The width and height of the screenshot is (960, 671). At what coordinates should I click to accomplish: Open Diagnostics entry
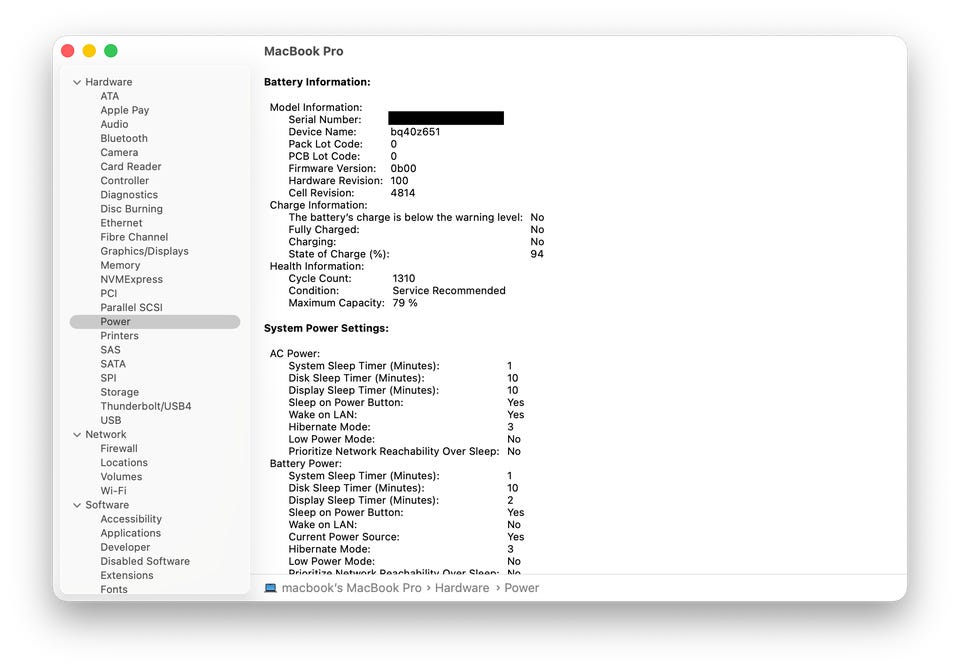tap(129, 195)
